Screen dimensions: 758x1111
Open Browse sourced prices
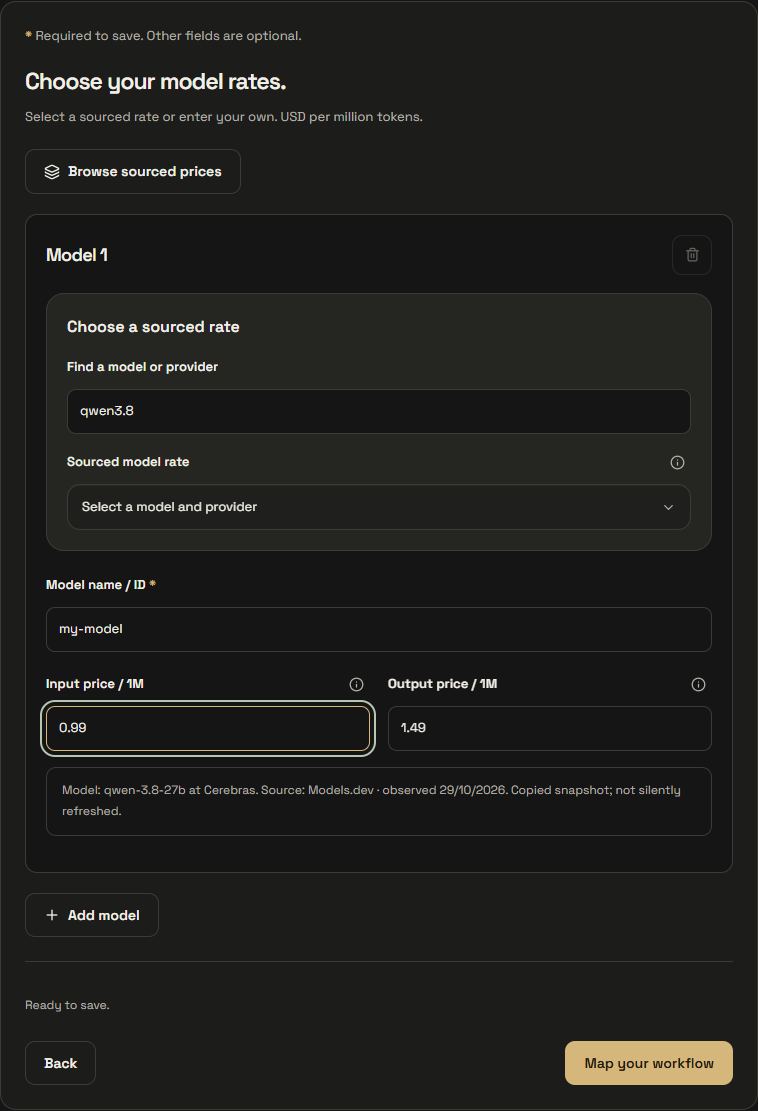coord(132,171)
